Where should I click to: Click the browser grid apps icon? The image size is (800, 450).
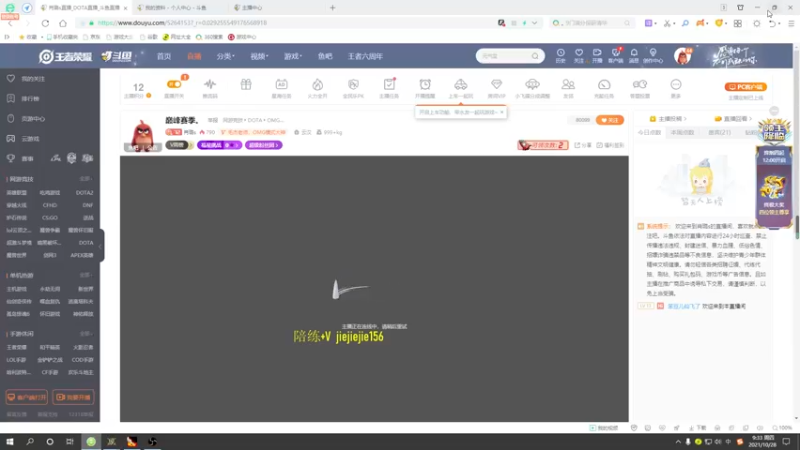pos(738,23)
